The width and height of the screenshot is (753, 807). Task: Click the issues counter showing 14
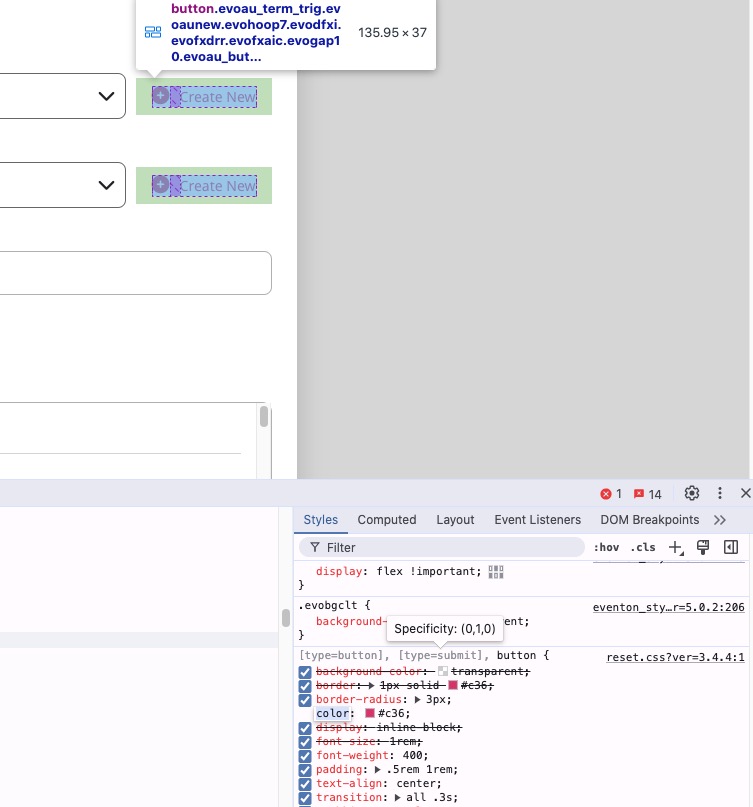point(647,494)
